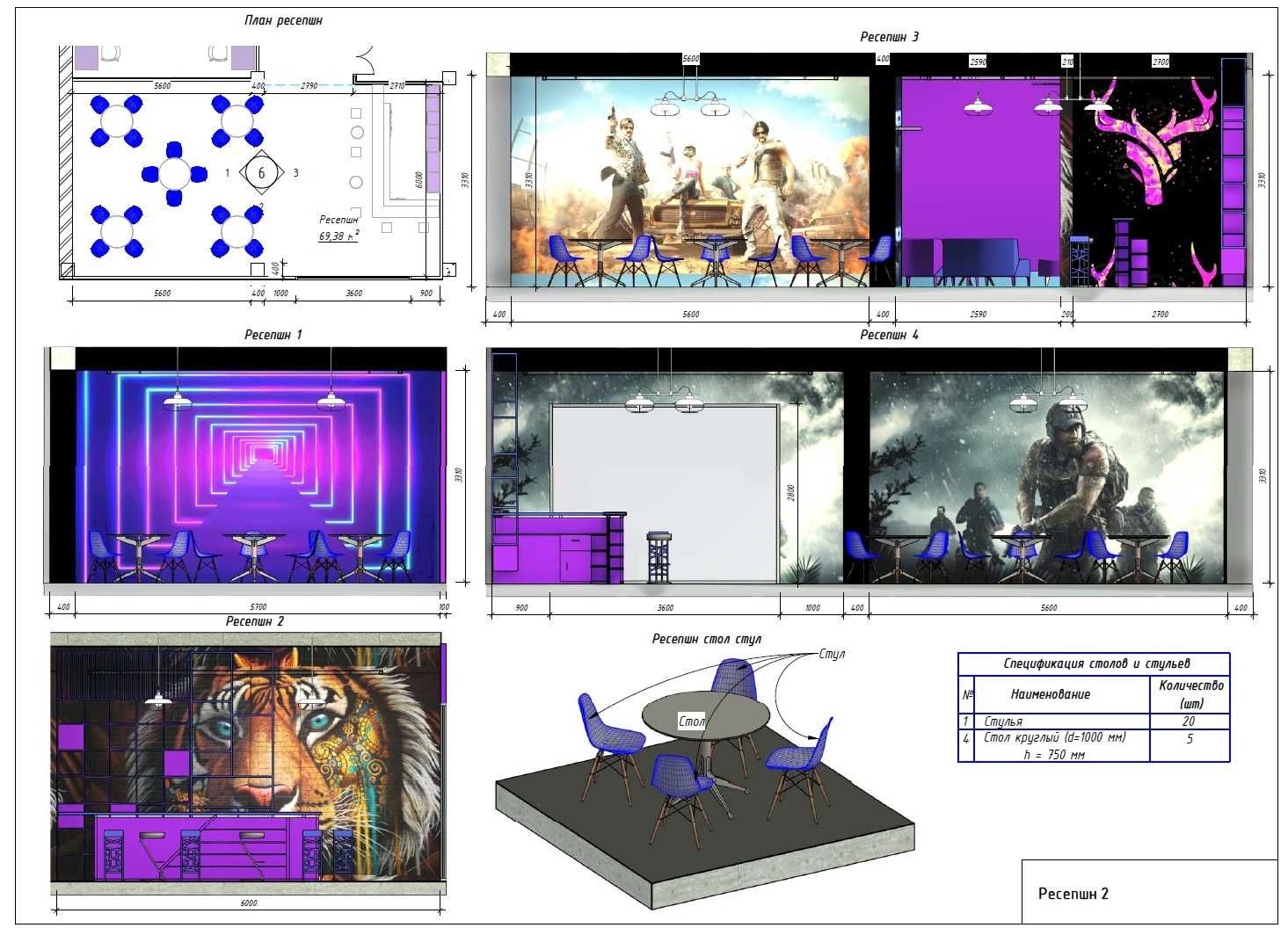The height and width of the screenshot is (928, 1288).
Task: Click the soldier mural in Ресепшн 4
Action: point(1046,476)
